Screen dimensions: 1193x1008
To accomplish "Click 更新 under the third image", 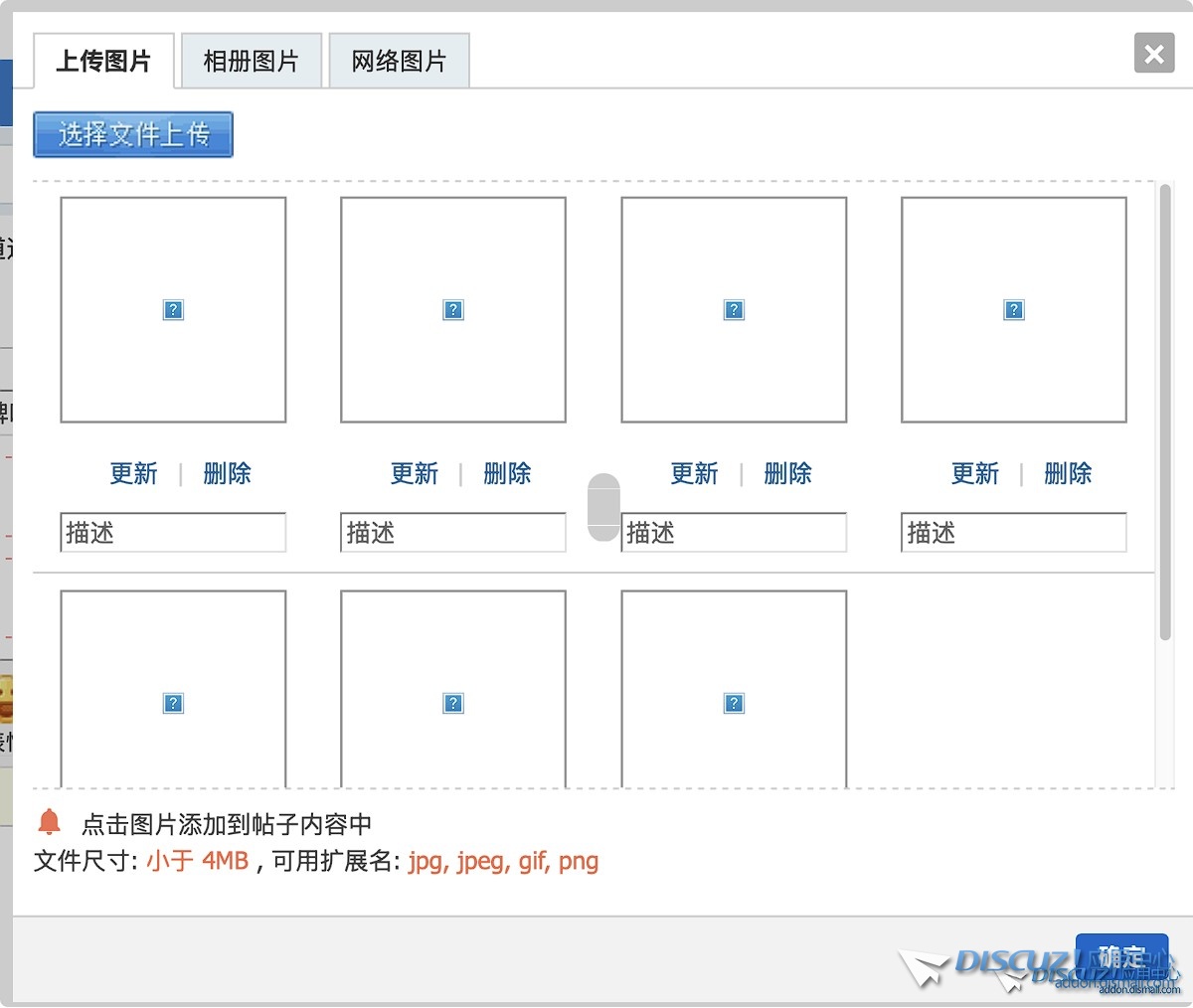I will [694, 474].
